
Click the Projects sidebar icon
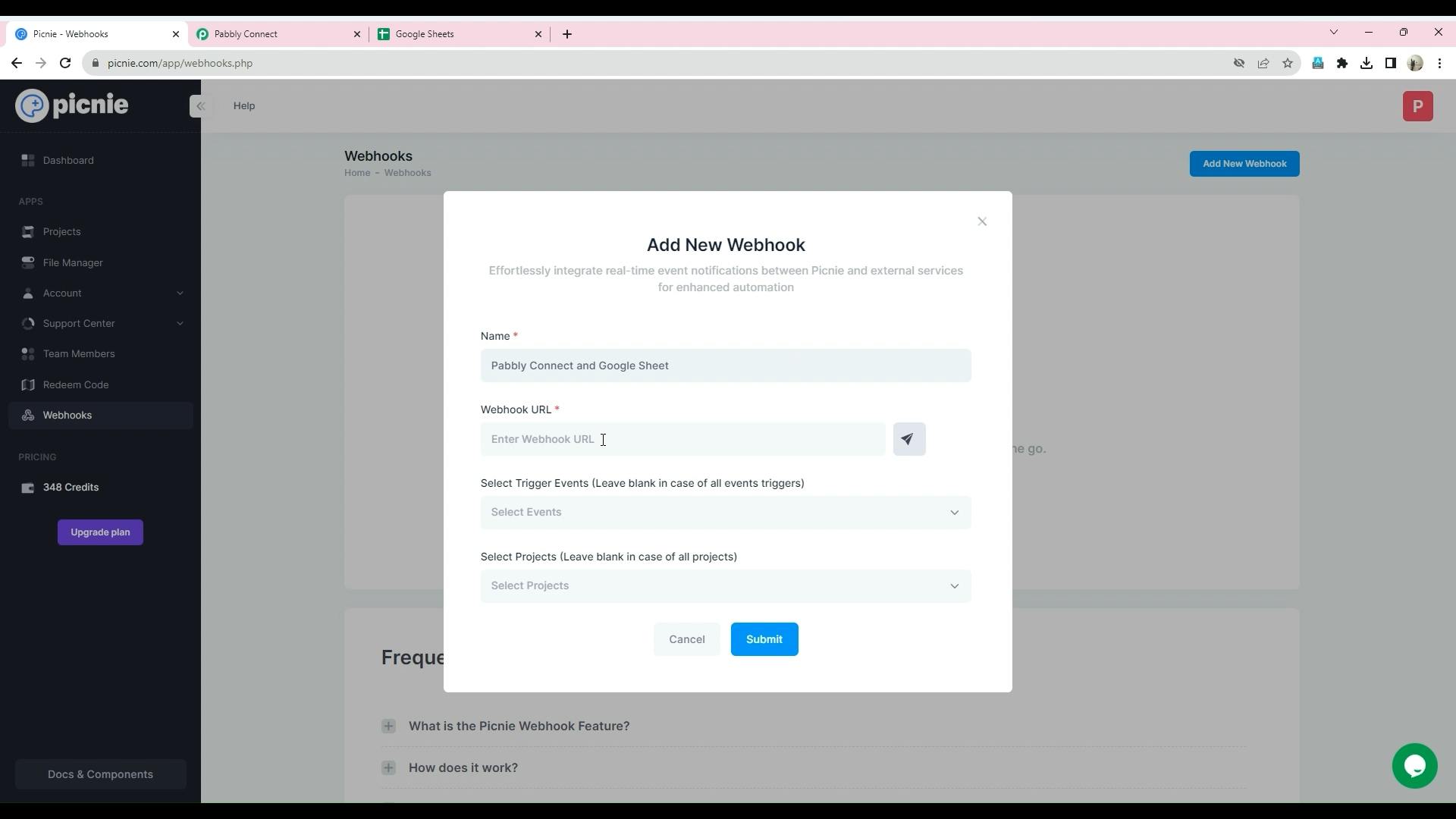28,231
